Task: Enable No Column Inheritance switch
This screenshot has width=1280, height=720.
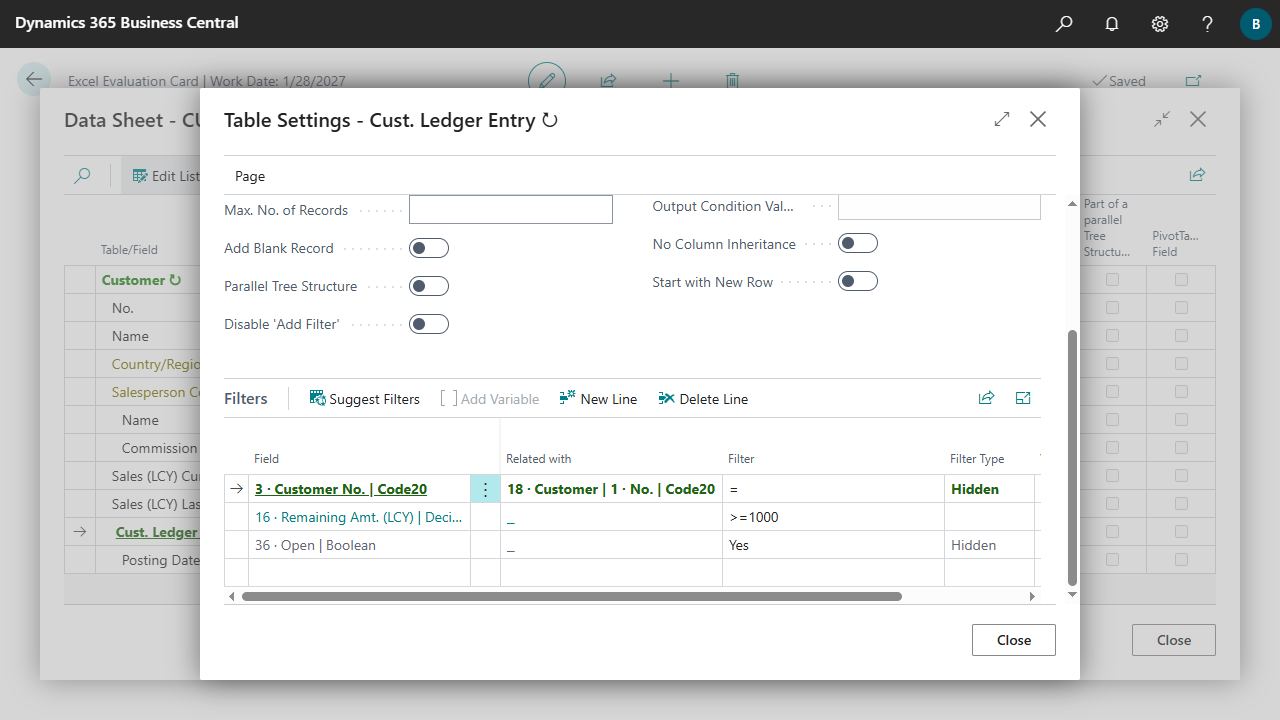Action: tap(858, 244)
